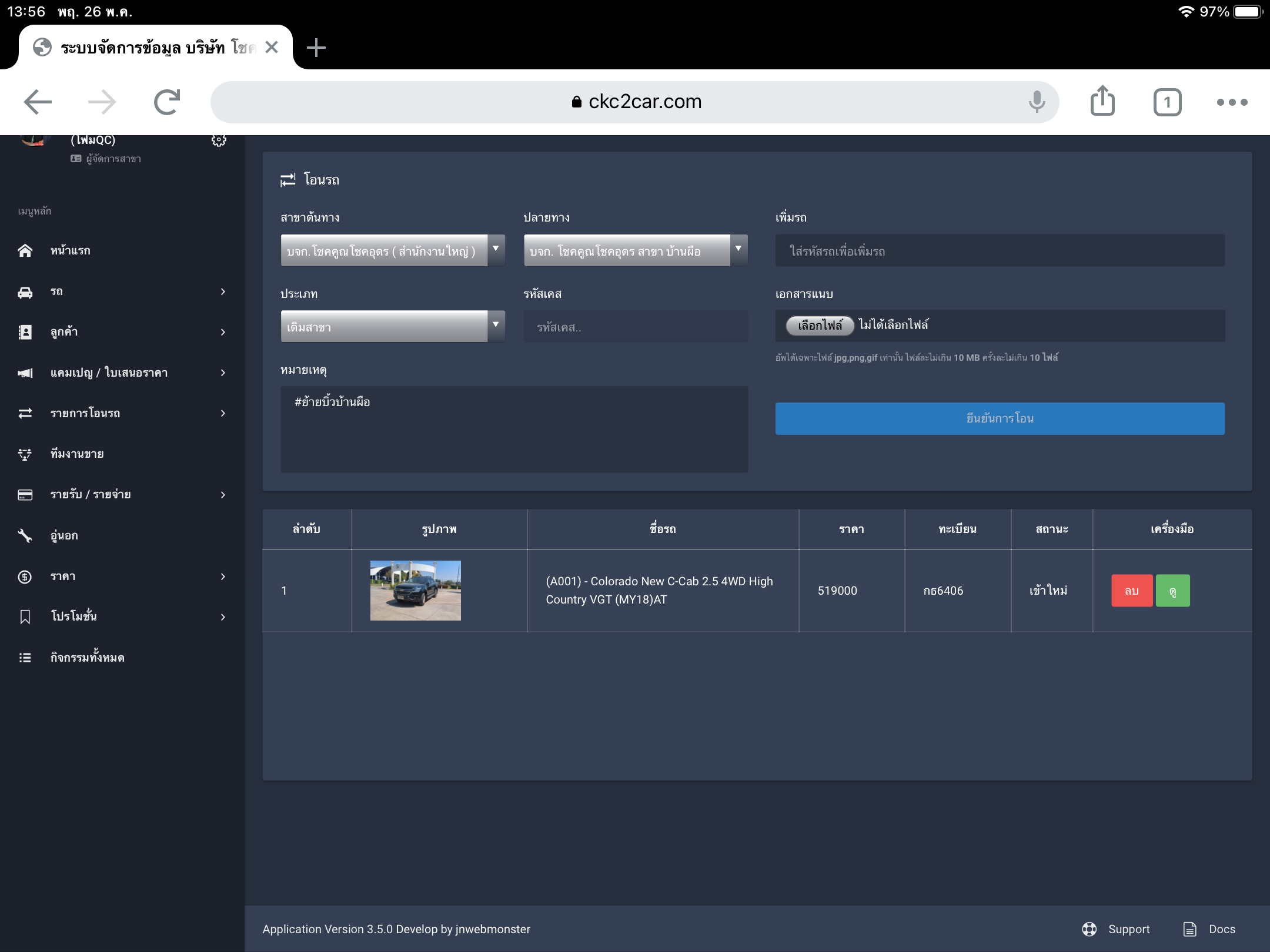The height and width of the screenshot is (952, 1270).
Task: Open หน้าแรก home menu item
Action: pyautogui.click(x=71, y=251)
